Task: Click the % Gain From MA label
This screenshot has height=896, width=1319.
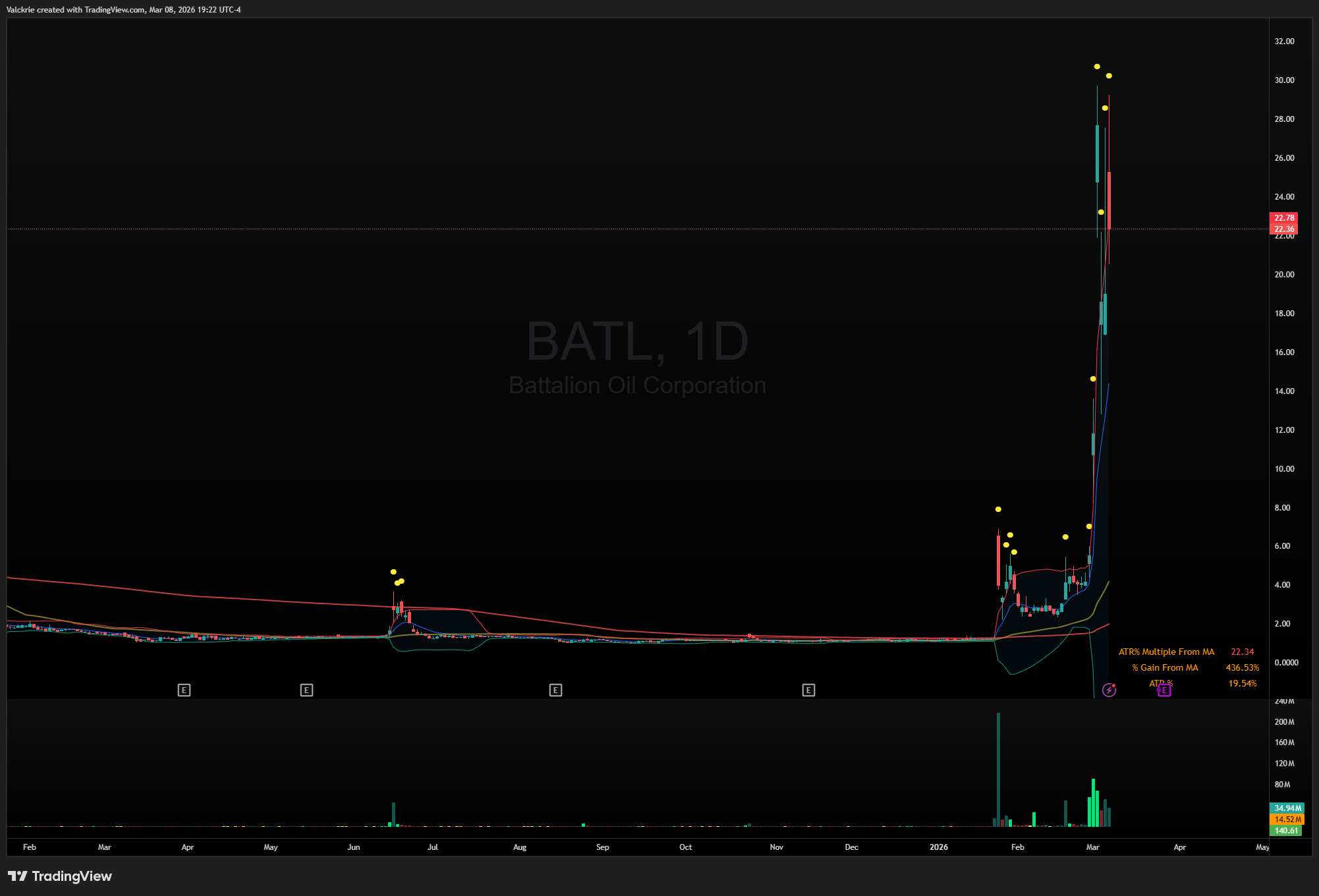Action: click(x=1165, y=667)
